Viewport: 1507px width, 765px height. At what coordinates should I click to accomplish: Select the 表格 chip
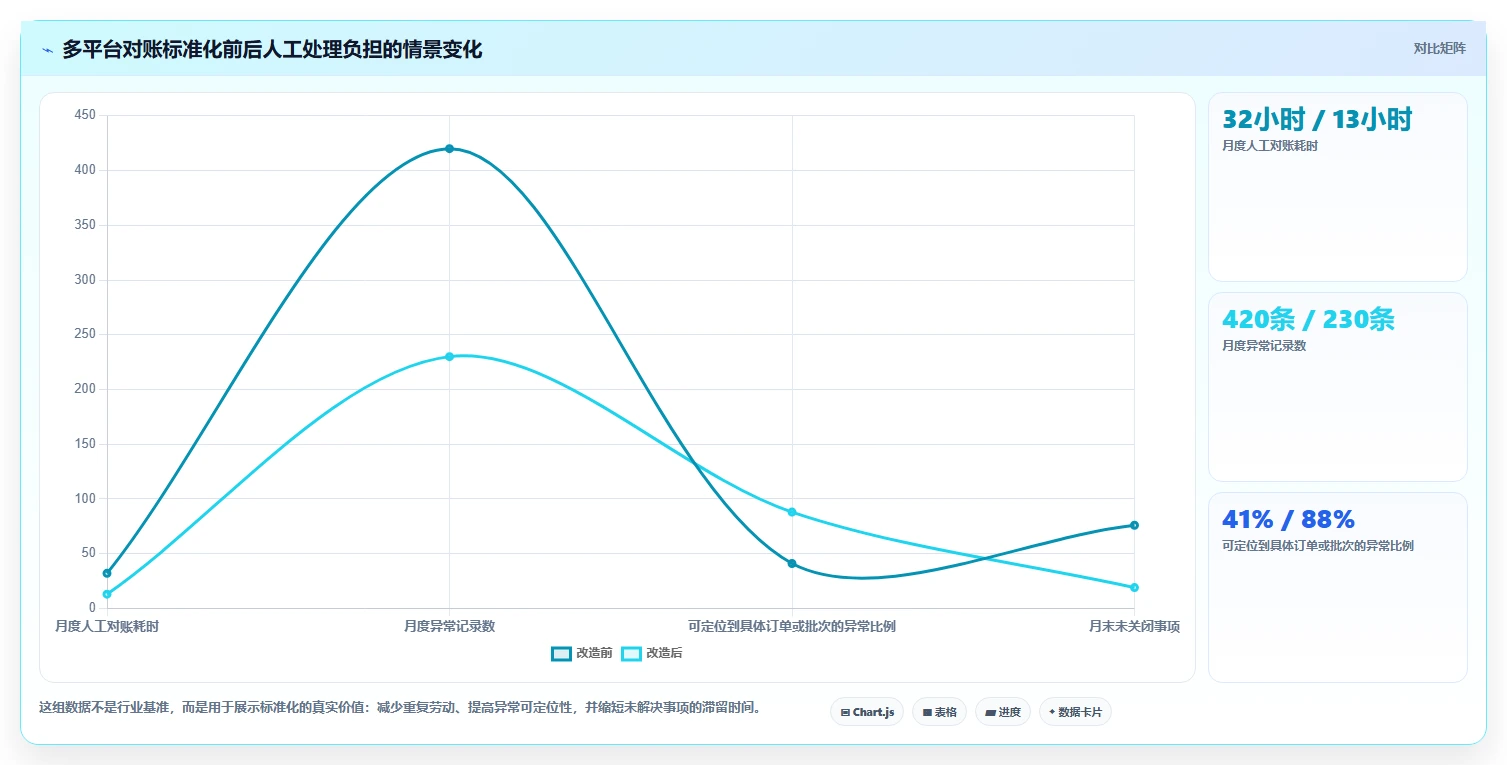[939, 712]
